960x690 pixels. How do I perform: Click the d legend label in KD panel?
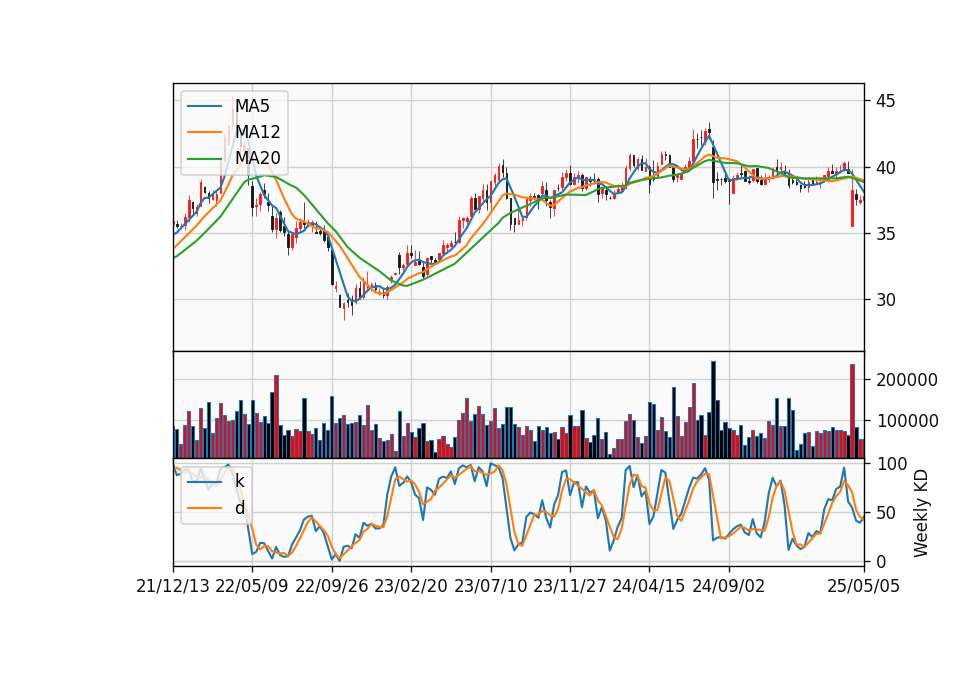[x=239, y=508]
